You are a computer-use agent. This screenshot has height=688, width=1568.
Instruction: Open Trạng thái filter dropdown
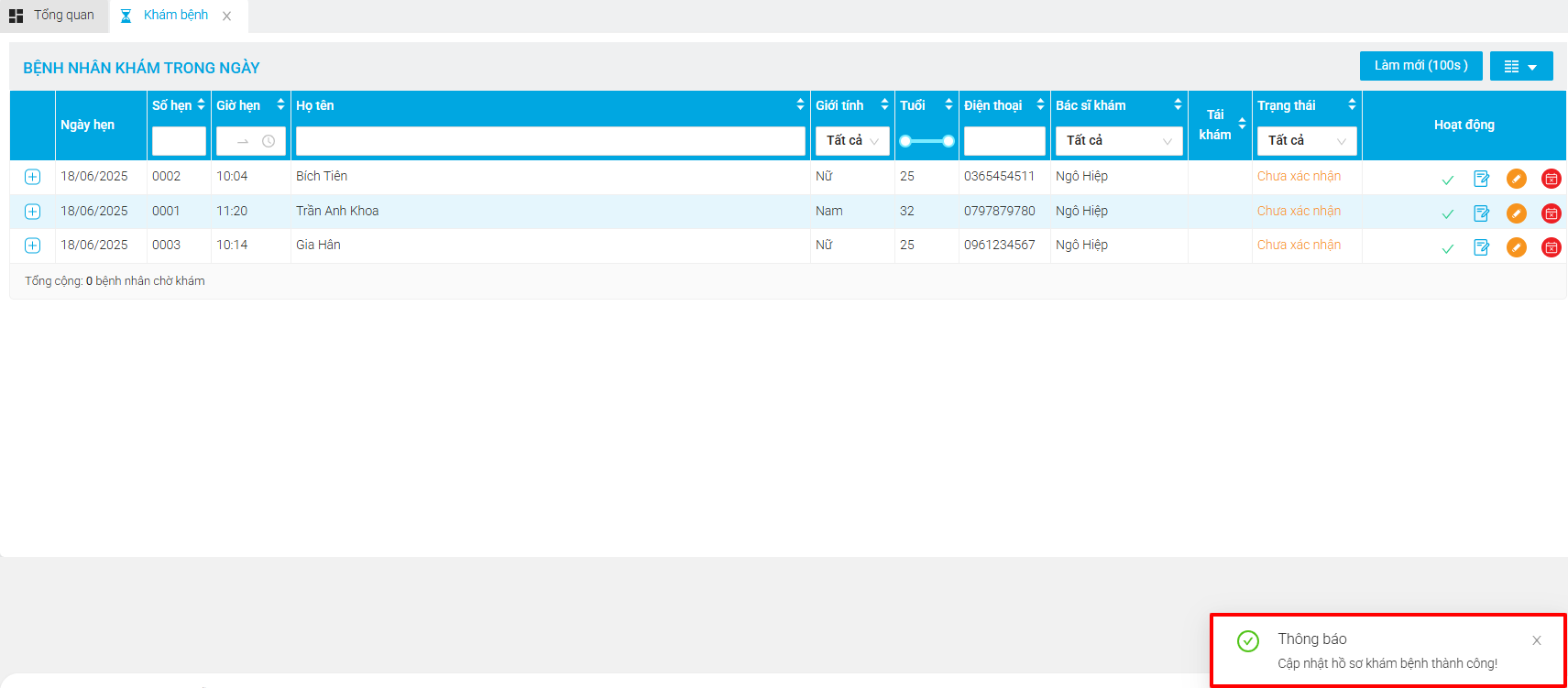coord(1307,141)
